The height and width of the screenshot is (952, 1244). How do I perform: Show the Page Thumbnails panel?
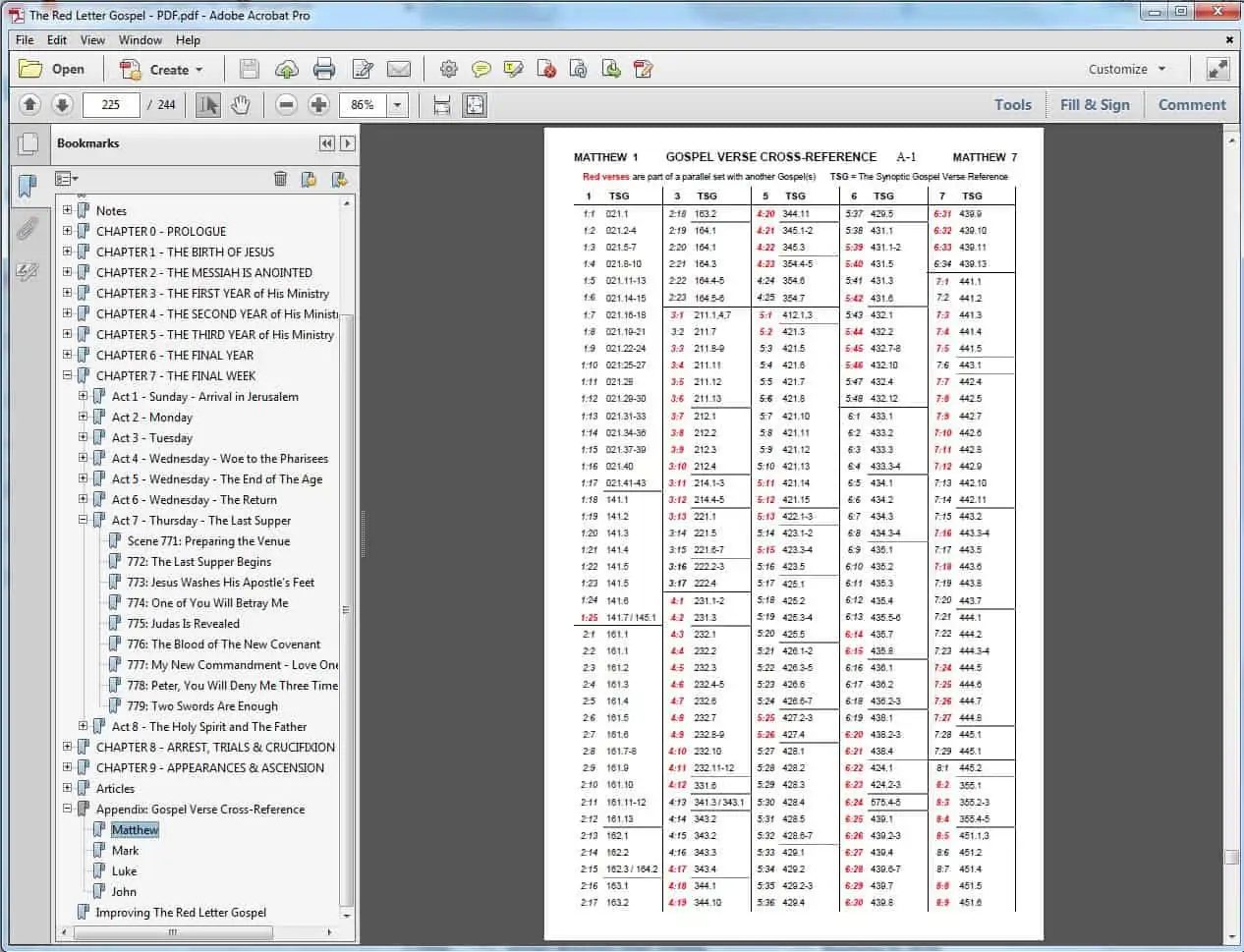(x=28, y=143)
